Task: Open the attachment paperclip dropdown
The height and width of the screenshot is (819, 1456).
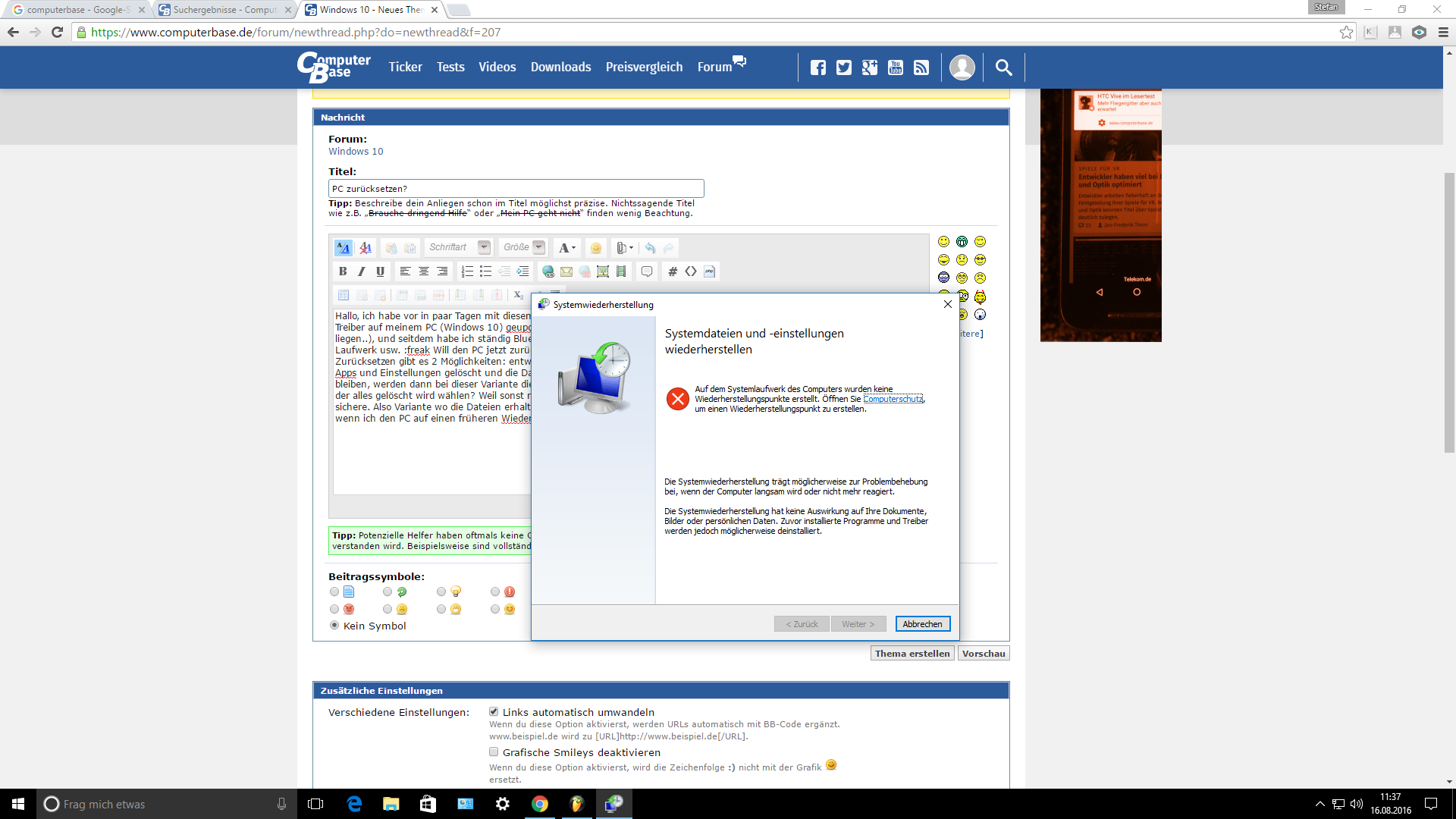Action: coord(625,248)
